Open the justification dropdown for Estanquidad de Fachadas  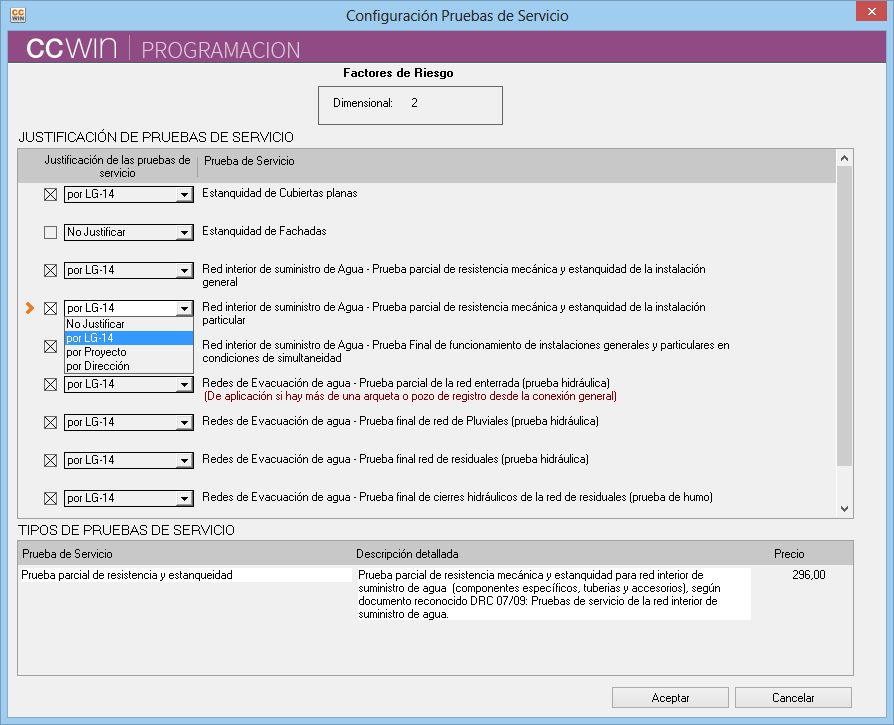(x=183, y=233)
